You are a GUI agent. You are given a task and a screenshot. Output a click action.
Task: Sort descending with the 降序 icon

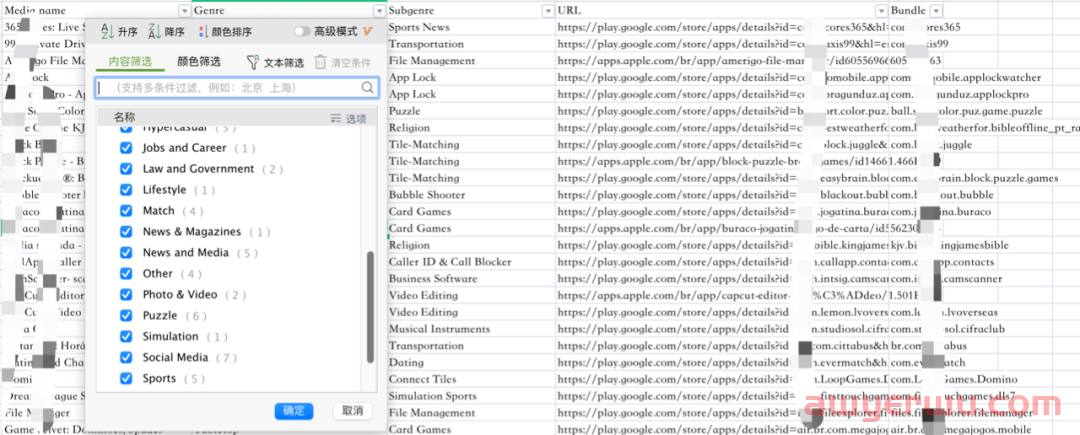tap(155, 32)
